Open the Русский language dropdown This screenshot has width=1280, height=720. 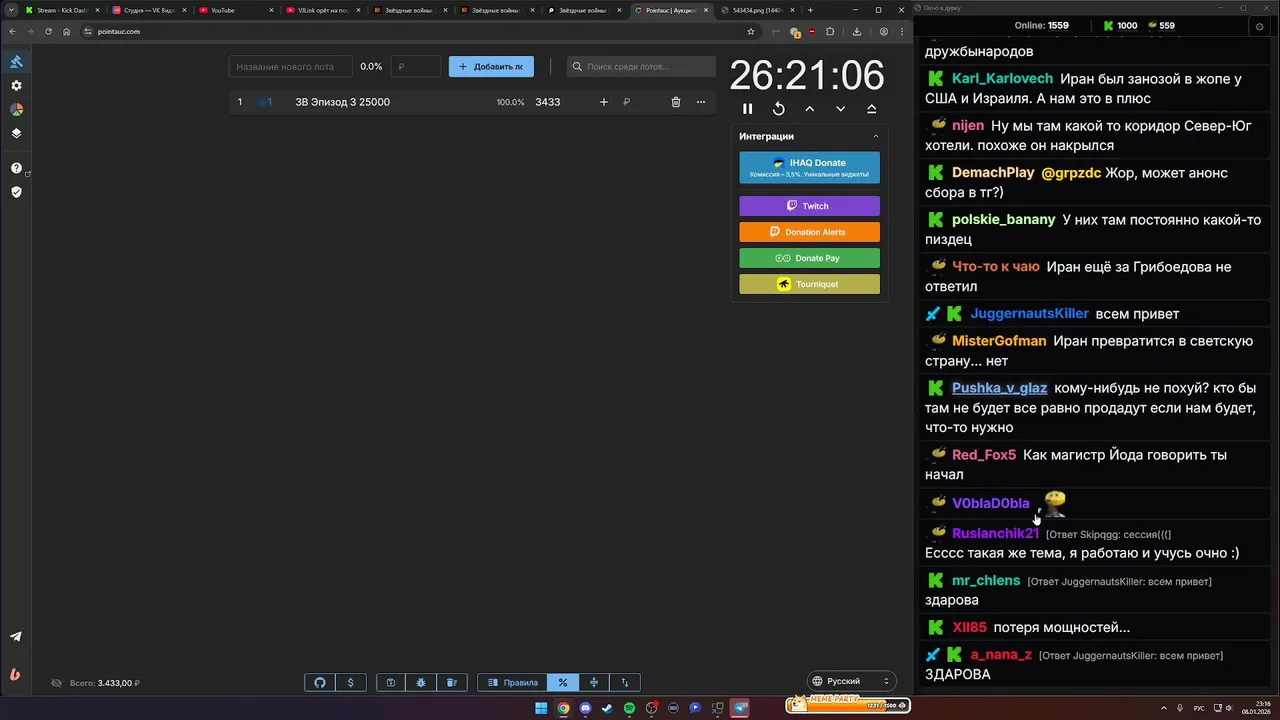pyautogui.click(x=850, y=681)
